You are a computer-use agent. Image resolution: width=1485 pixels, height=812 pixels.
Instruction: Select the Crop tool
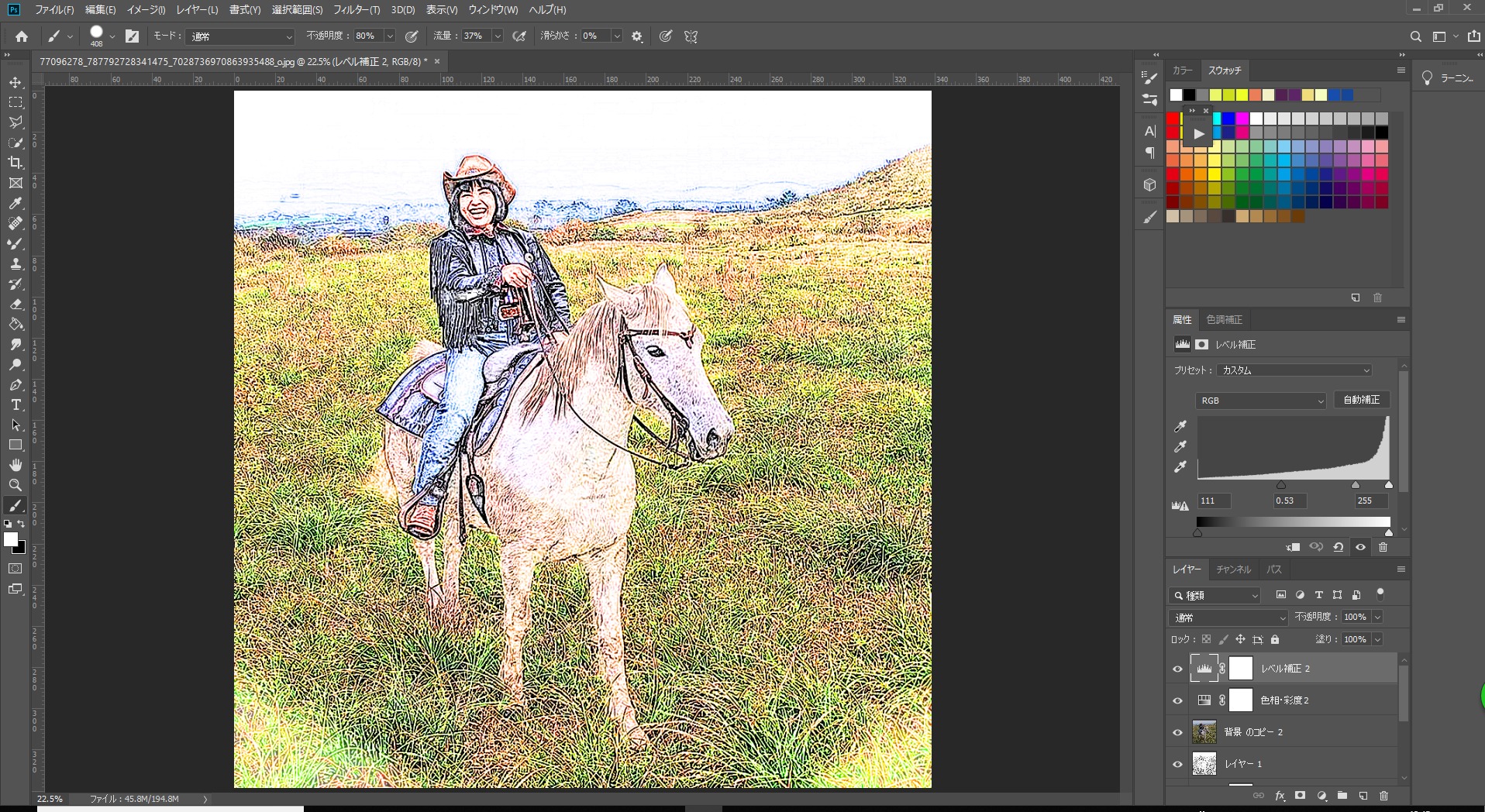click(x=16, y=163)
